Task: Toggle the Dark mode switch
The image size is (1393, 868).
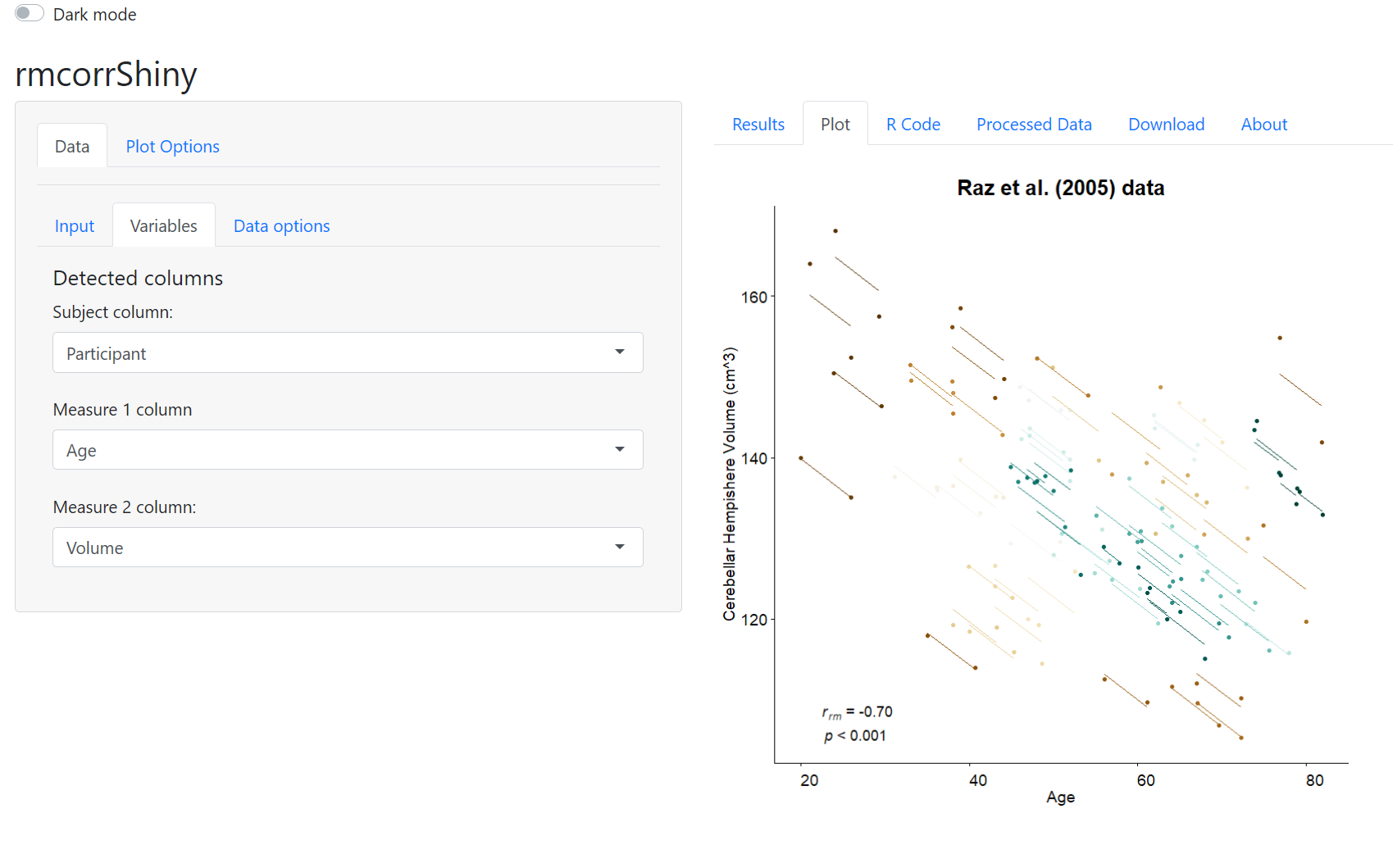Action: (30, 13)
